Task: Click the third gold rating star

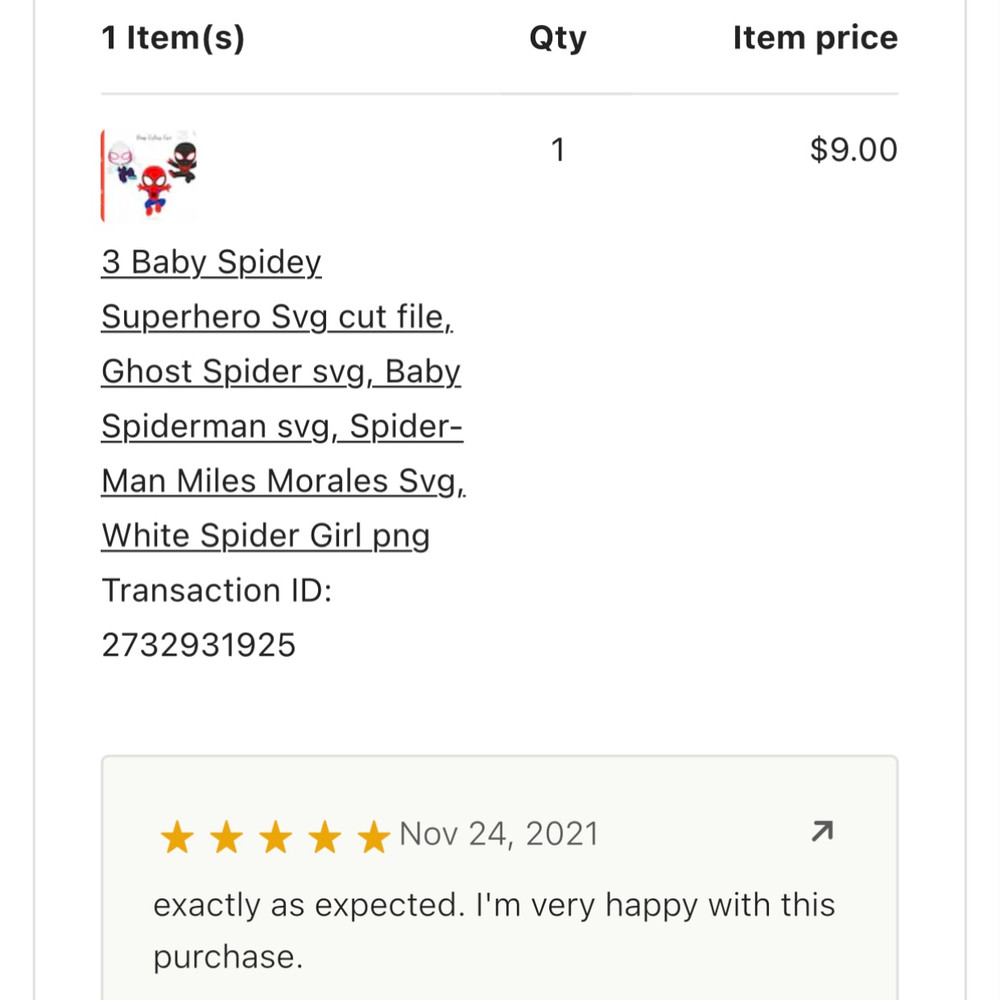Action: [x=275, y=837]
